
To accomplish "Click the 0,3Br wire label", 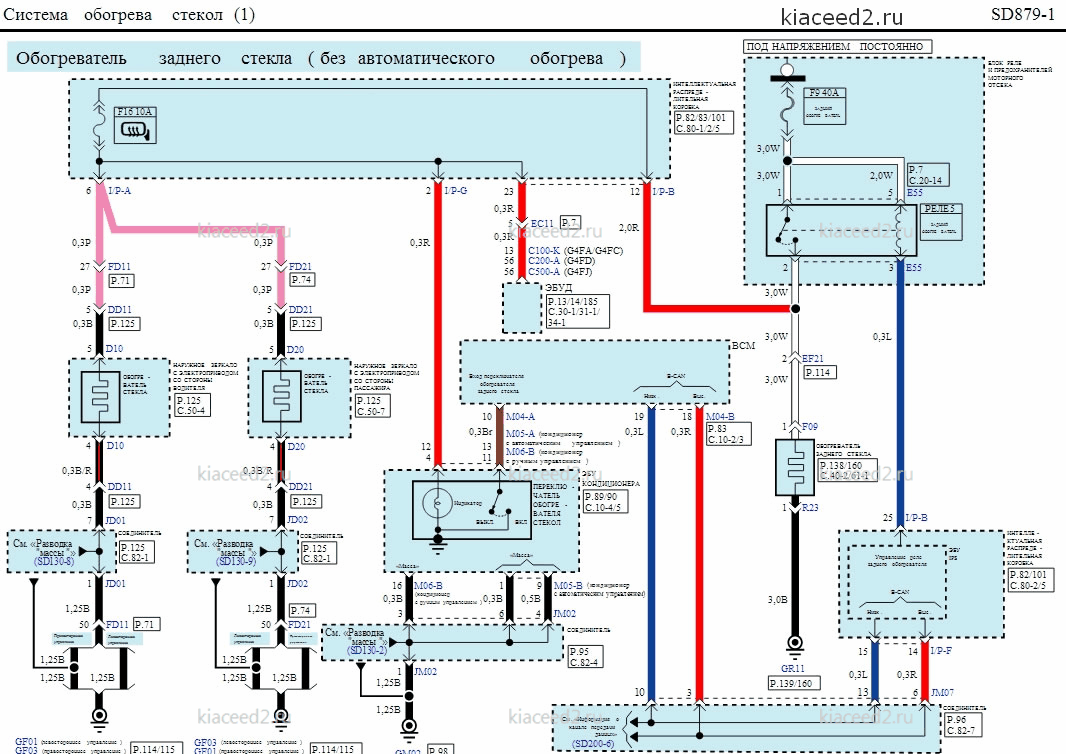I will click(x=480, y=432).
